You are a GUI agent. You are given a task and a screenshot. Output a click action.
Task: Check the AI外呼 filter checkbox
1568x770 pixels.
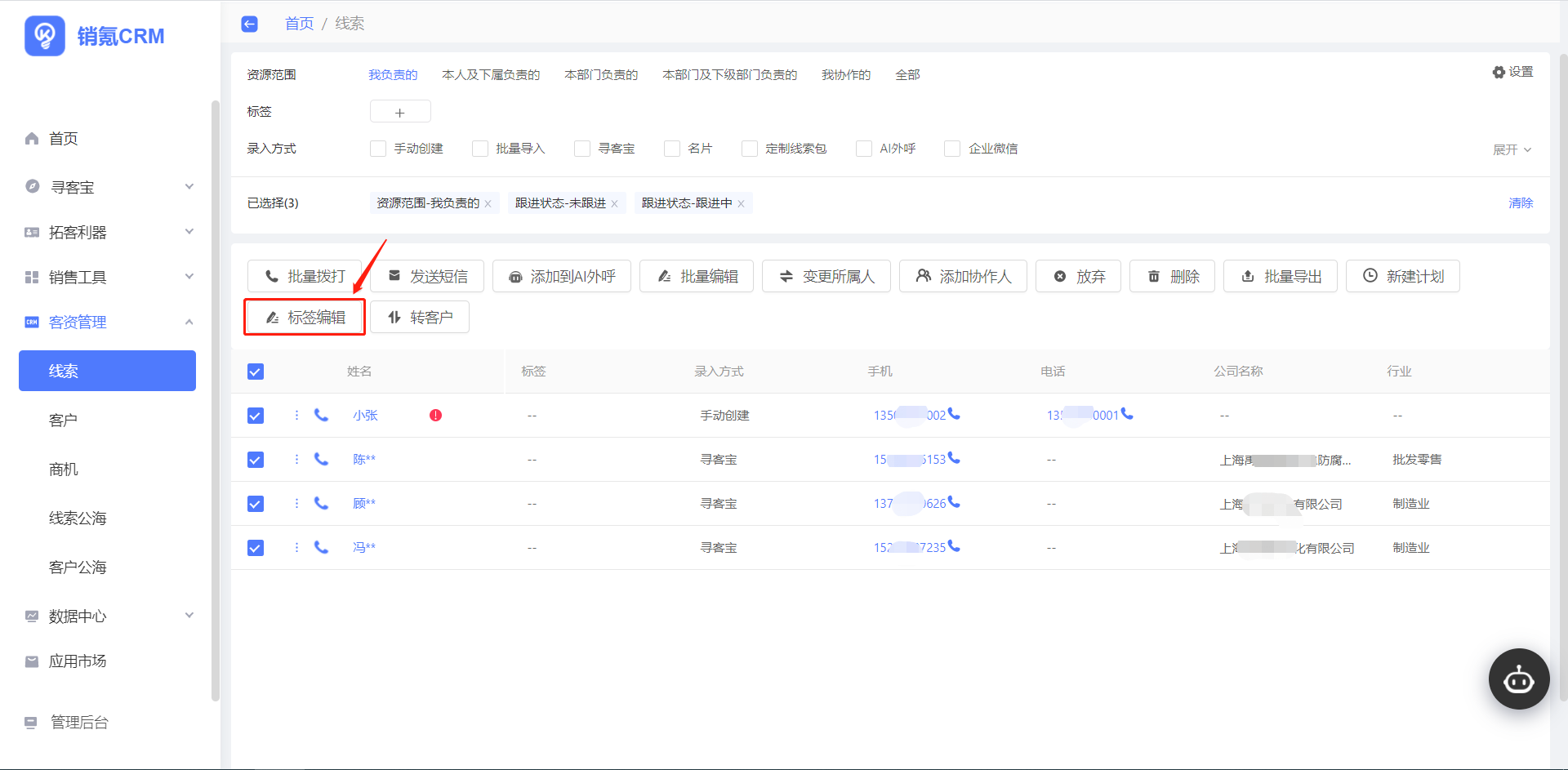click(x=864, y=149)
